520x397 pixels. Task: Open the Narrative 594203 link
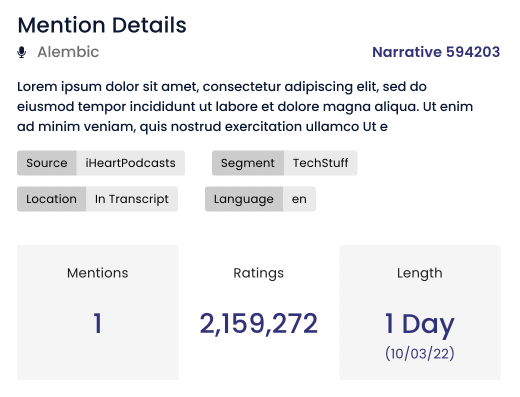click(x=436, y=52)
